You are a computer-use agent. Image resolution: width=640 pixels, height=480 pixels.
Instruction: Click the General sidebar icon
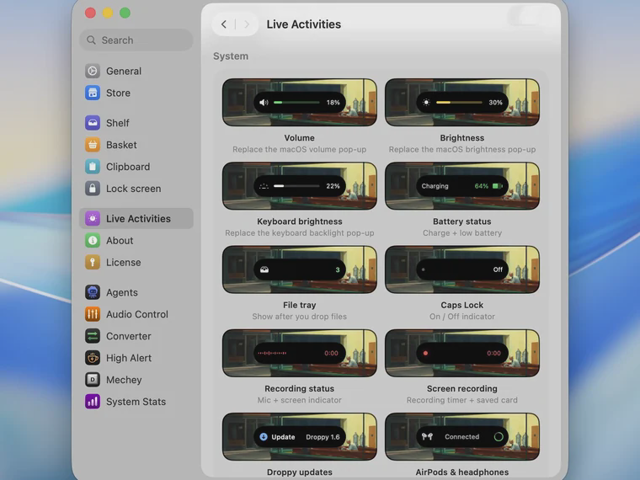point(93,71)
